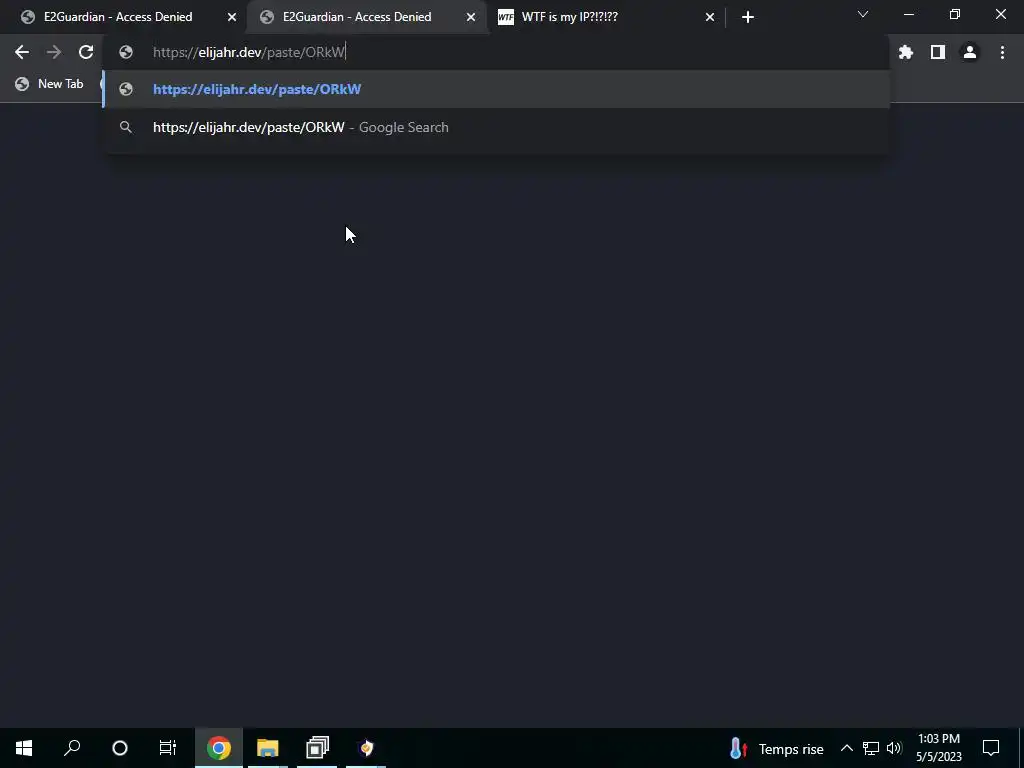1024x768 pixels.
Task: Go back with the browser back arrow
Action: pos(22,52)
